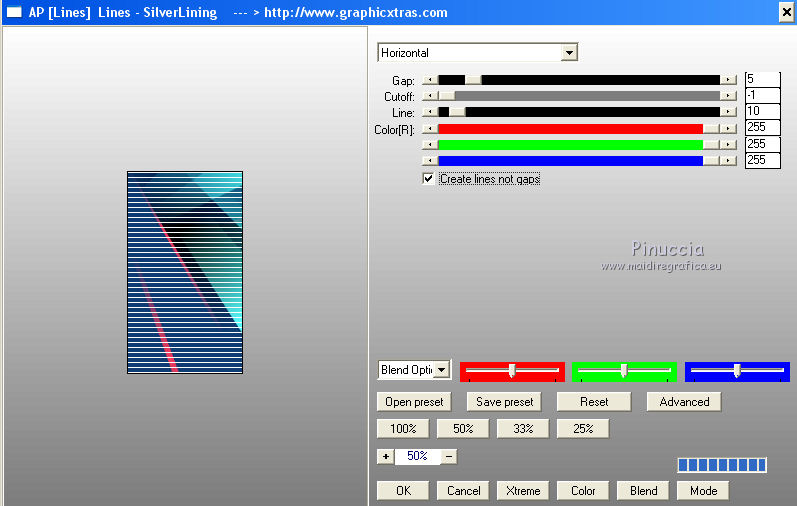This screenshot has height=506, width=797.
Task: Click the blue color value field
Action: coord(762,160)
